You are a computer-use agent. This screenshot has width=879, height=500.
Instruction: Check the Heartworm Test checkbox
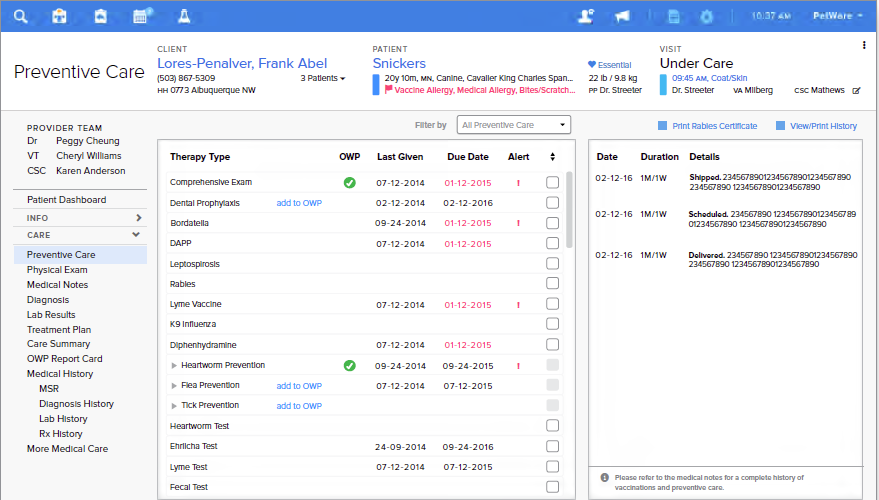click(553, 425)
